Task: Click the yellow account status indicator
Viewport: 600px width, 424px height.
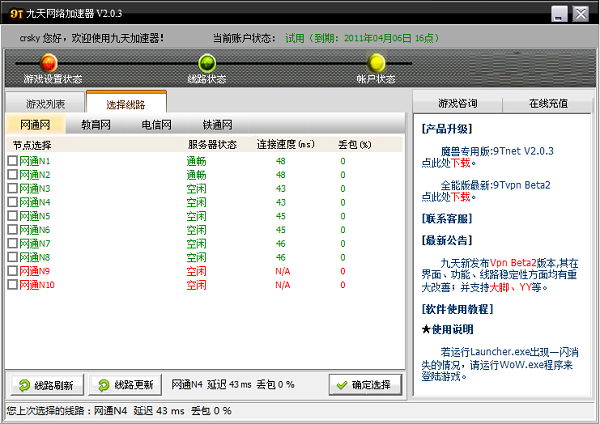Action: pos(377,63)
